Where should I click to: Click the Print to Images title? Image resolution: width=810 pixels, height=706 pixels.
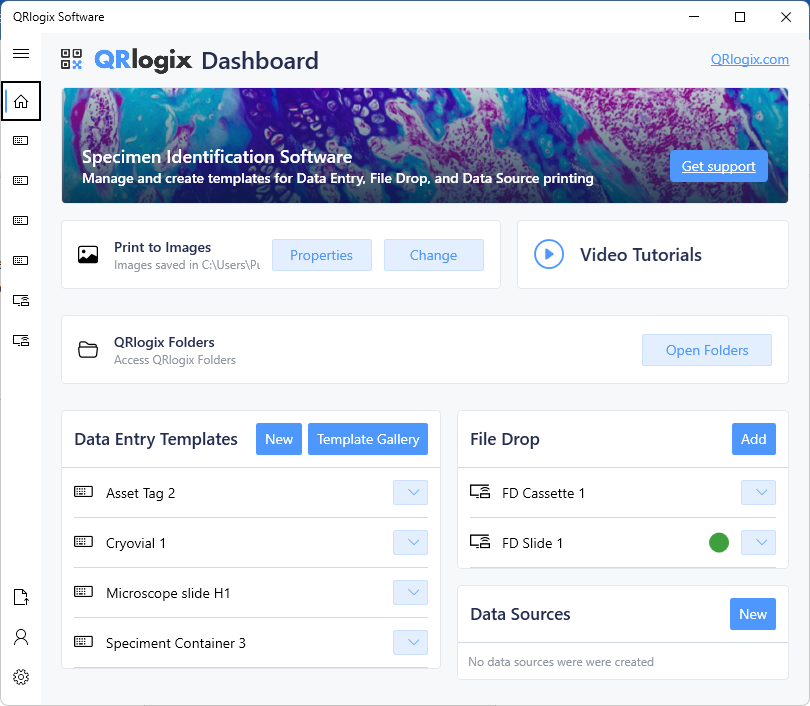[162, 247]
